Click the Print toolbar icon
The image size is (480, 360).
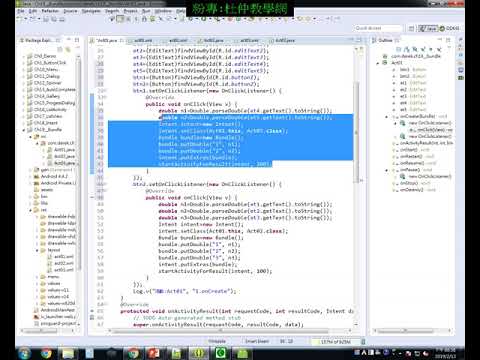[x=62, y=19]
